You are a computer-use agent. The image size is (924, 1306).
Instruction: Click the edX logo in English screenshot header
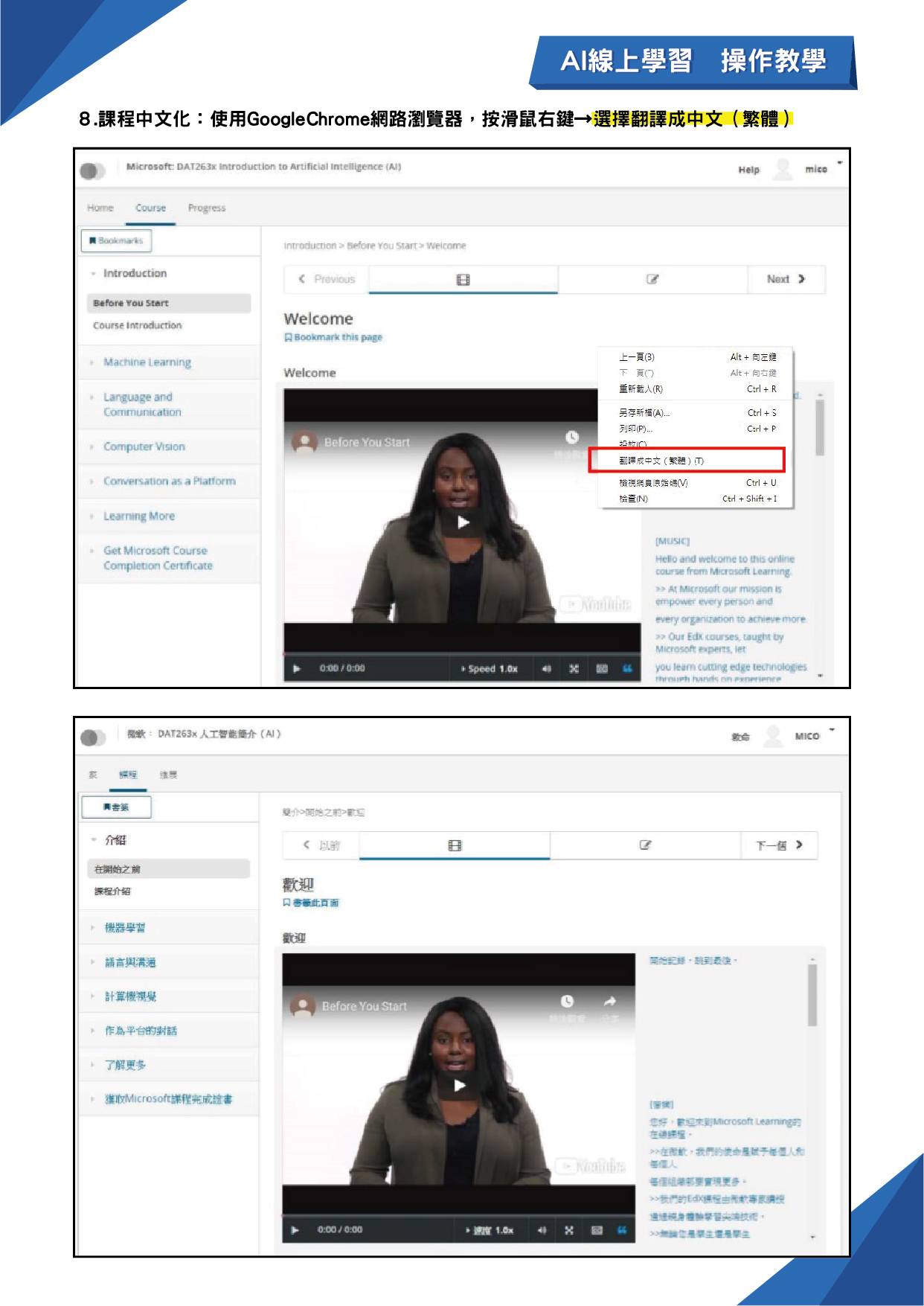point(93,170)
